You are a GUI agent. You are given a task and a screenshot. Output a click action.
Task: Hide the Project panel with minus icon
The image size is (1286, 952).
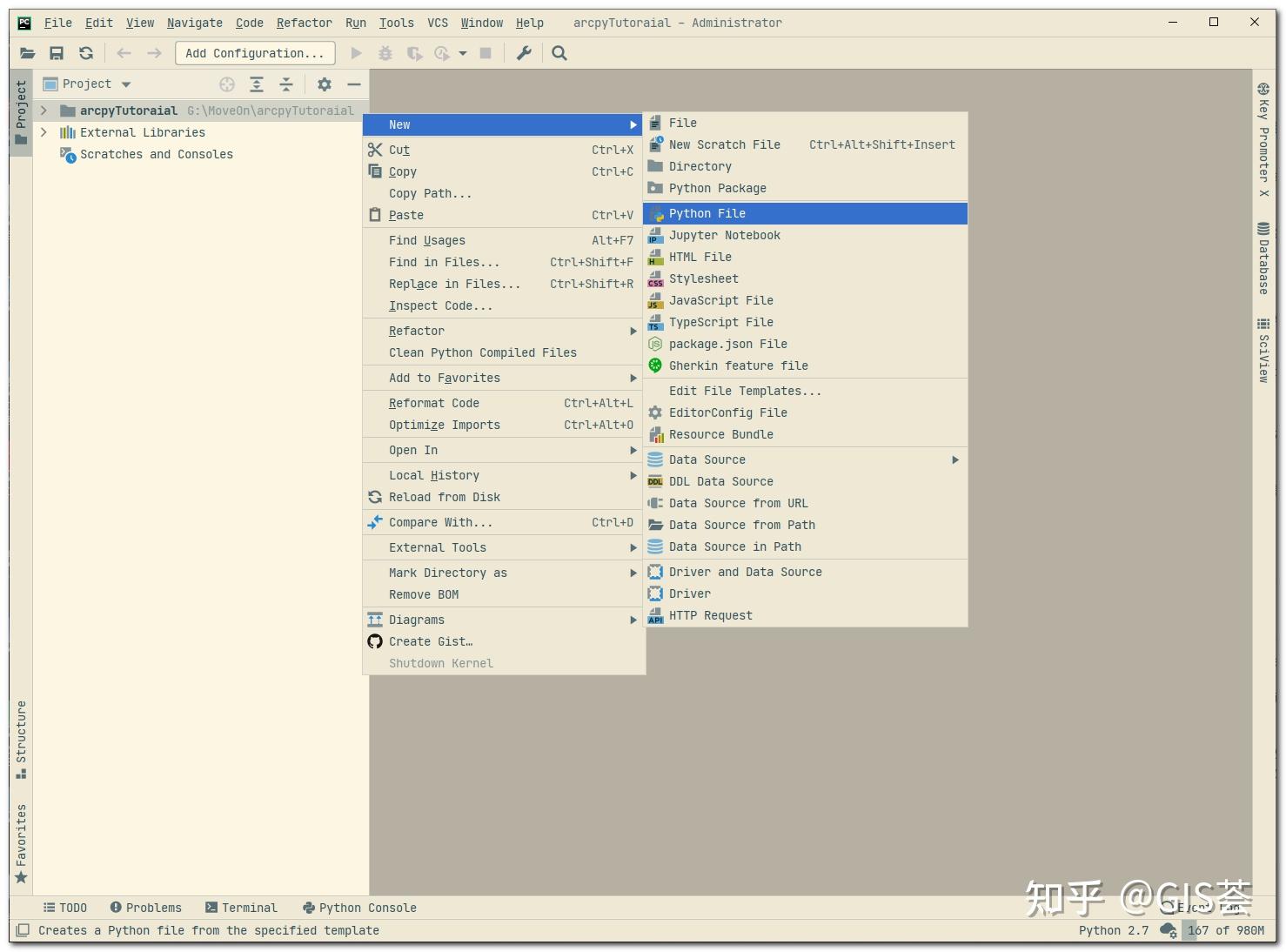[354, 84]
